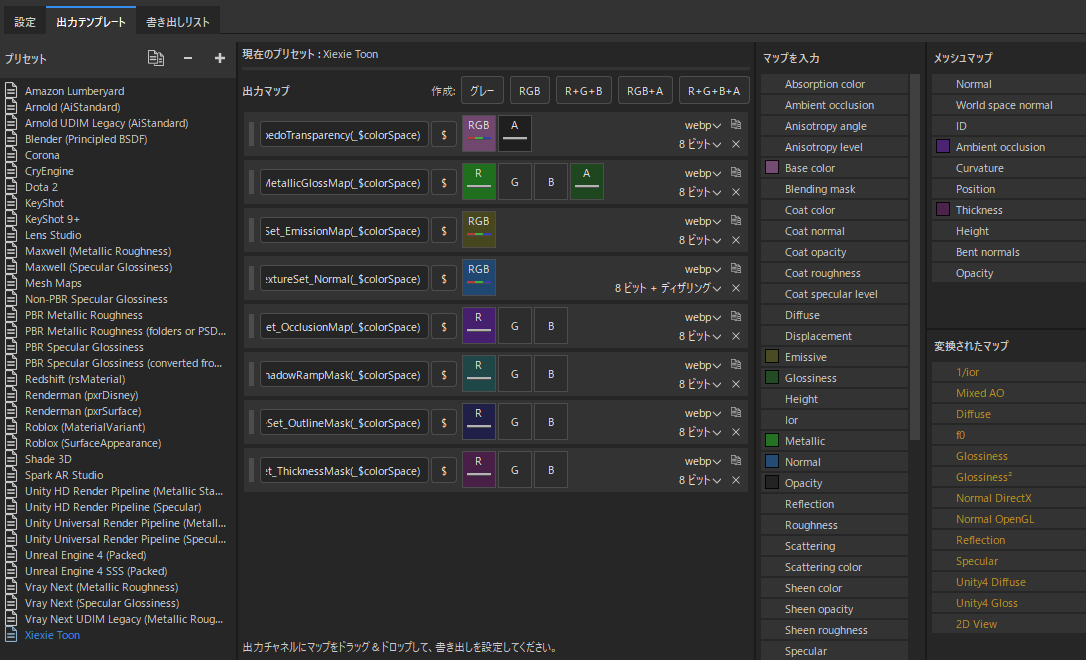This screenshot has height=660, width=1086.
Task: Click the mesh map Thickness swatch
Action: coord(943,209)
